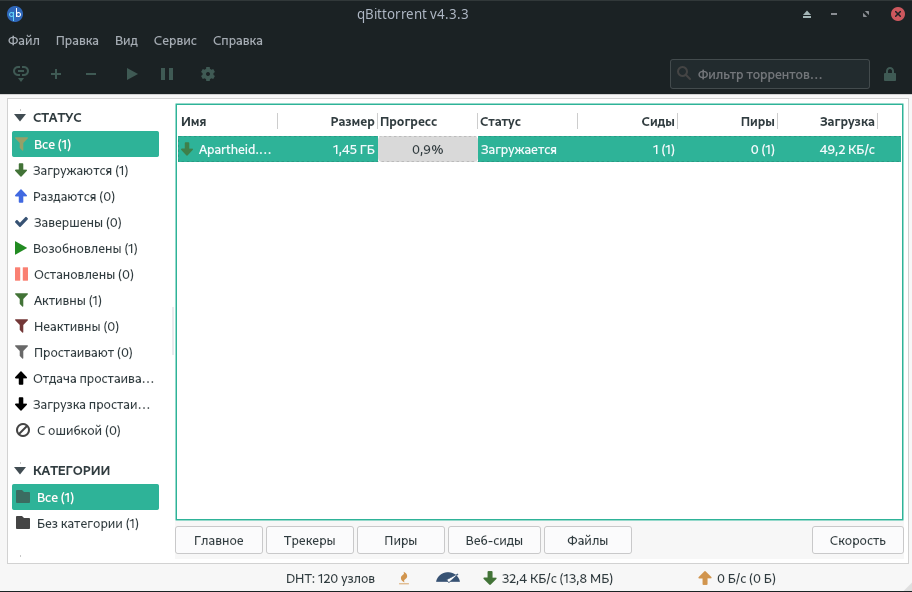Click the 1 (1) seeds cell
The height and width of the screenshot is (592, 912).
[664, 149]
